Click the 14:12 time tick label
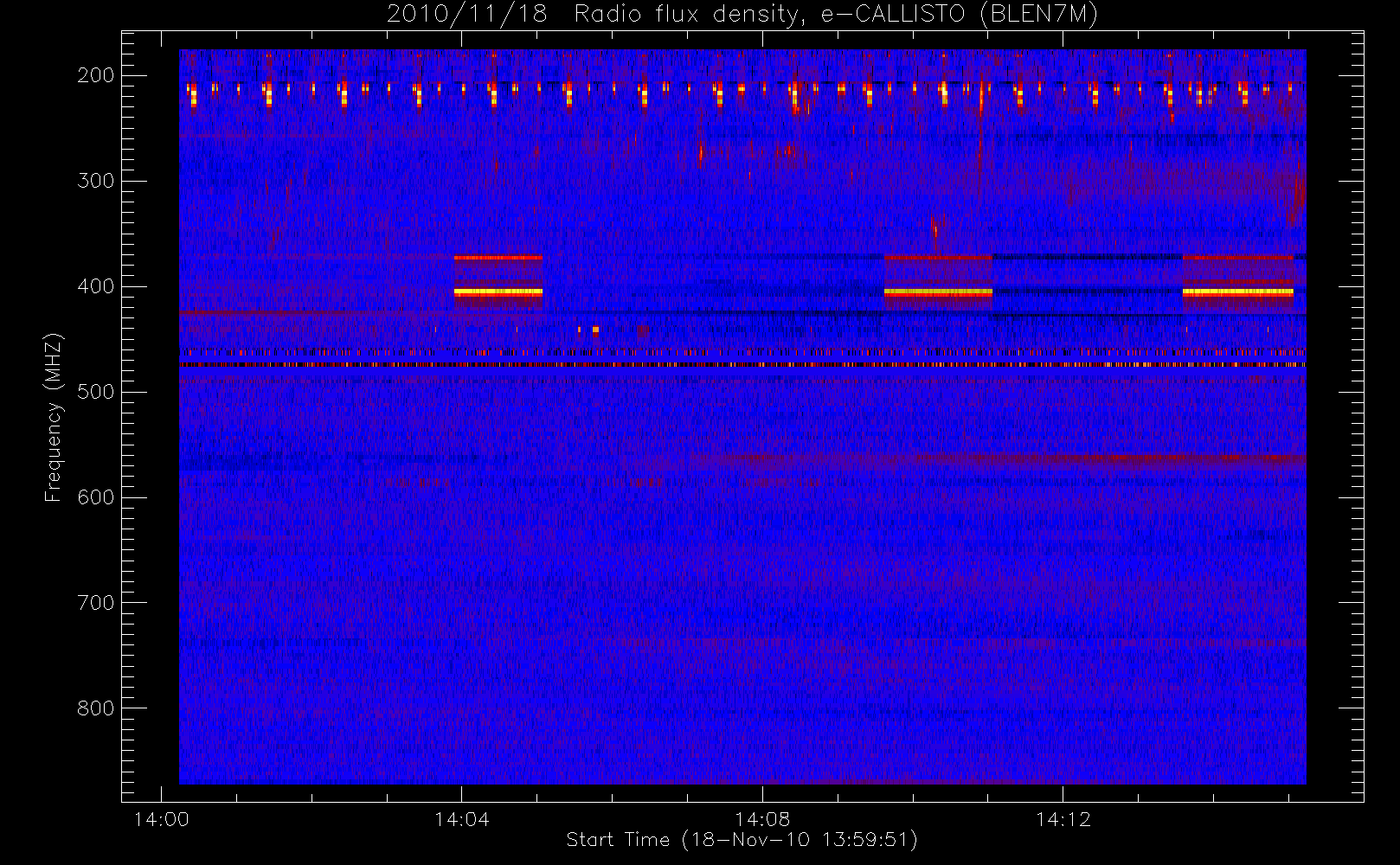Screen dimensions: 1400x865 pos(1063,819)
